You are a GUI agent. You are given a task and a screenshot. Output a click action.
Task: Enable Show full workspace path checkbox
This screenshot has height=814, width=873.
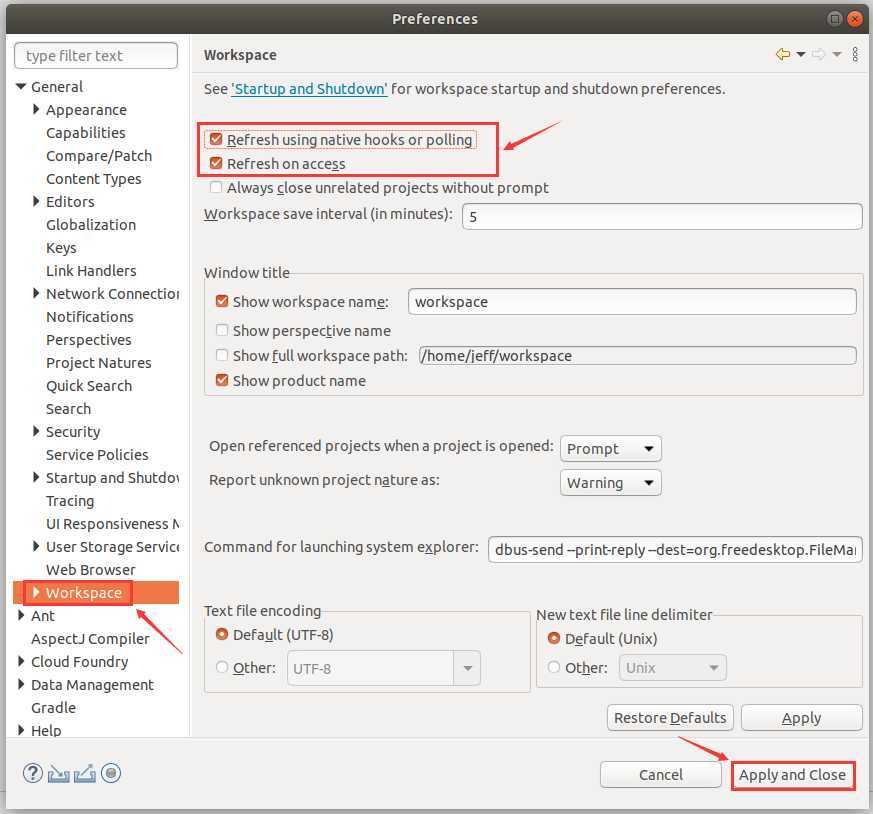(x=222, y=355)
